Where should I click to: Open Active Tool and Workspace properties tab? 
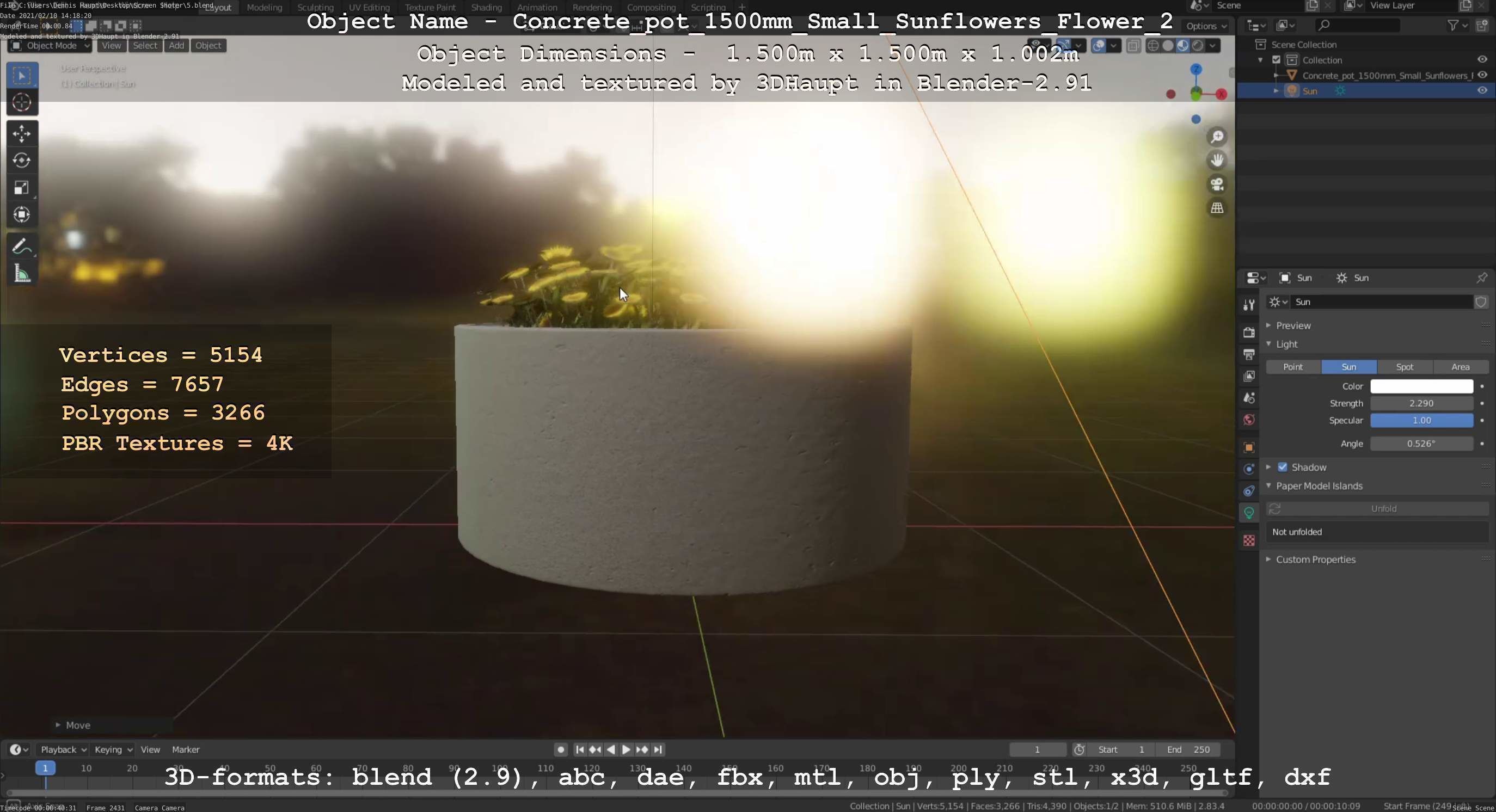click(1249, 305)
